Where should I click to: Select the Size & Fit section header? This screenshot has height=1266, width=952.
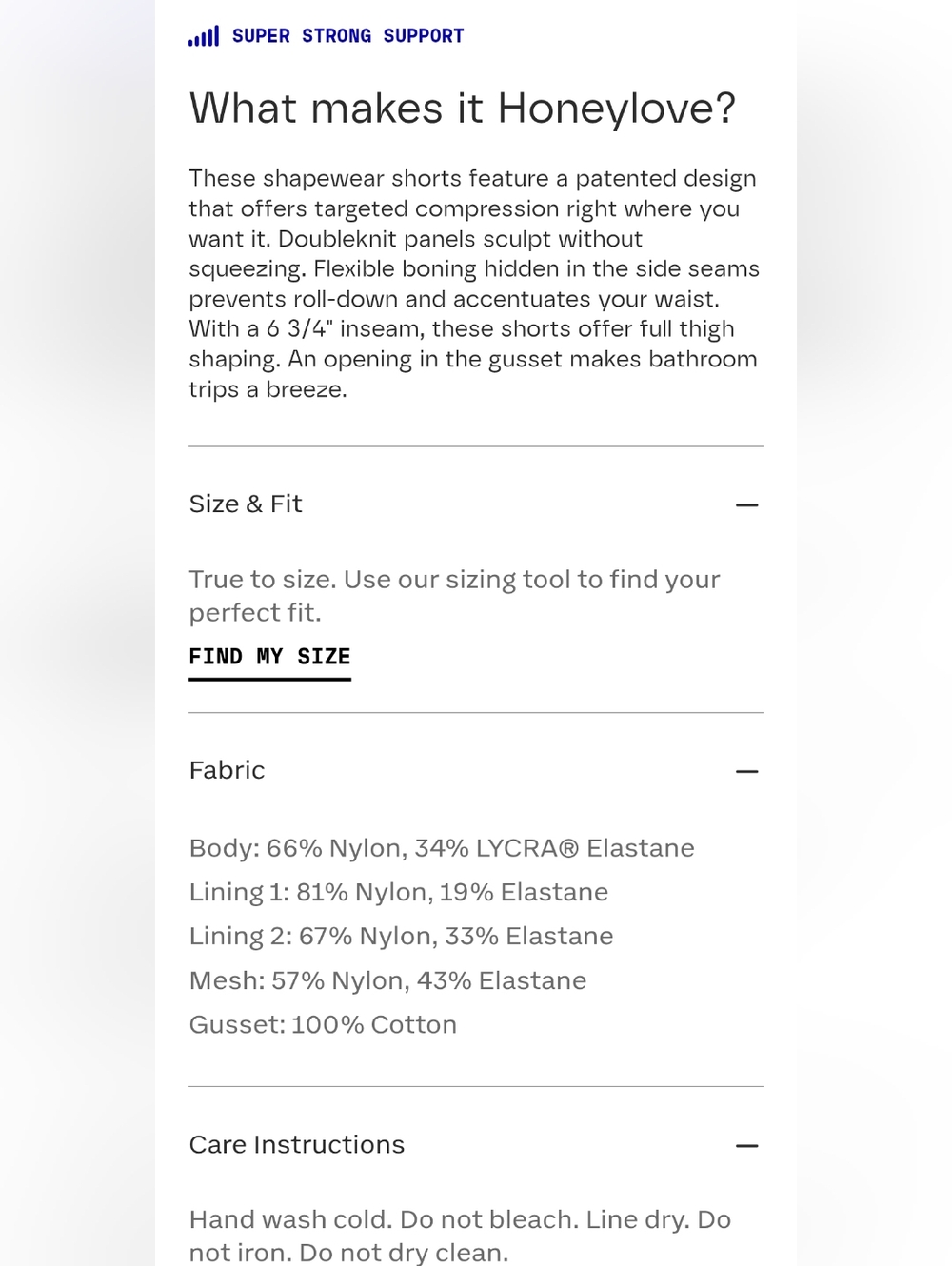[476, 504]
